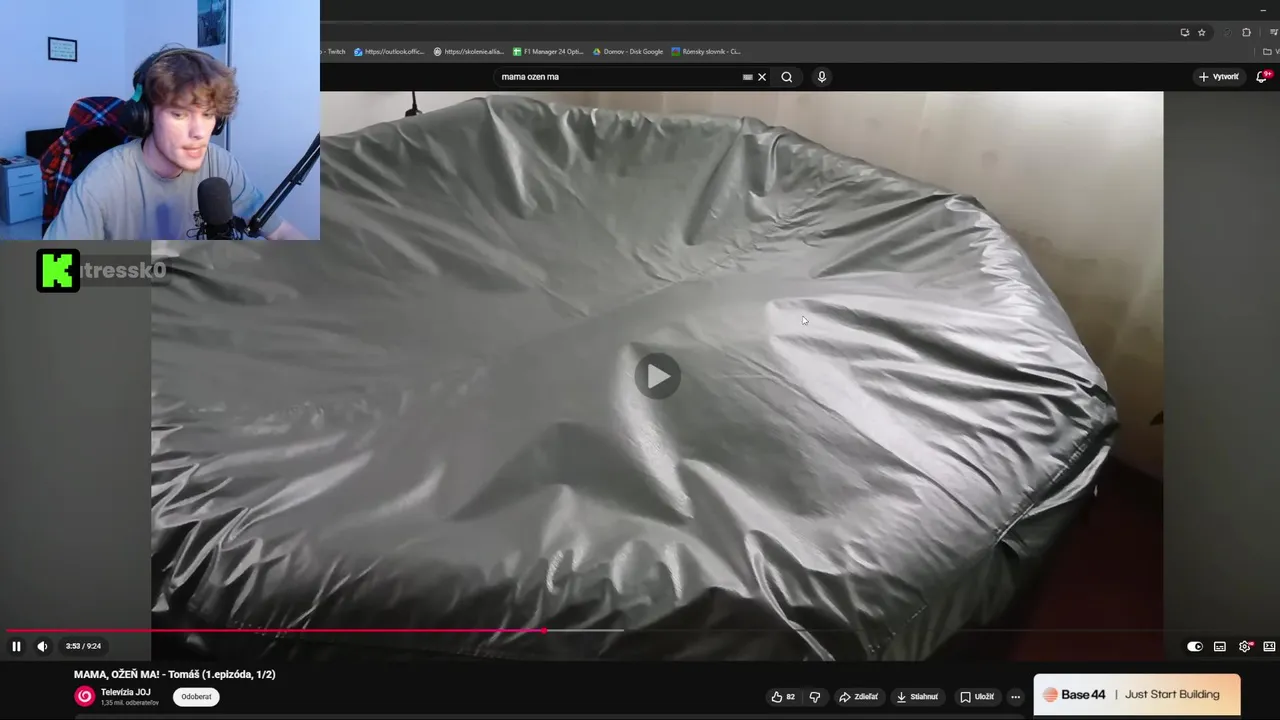Click the time display 3:53 / 9:24
Image resolution: width=1280 pixels, height=720 pixels.
click(83, 646)
